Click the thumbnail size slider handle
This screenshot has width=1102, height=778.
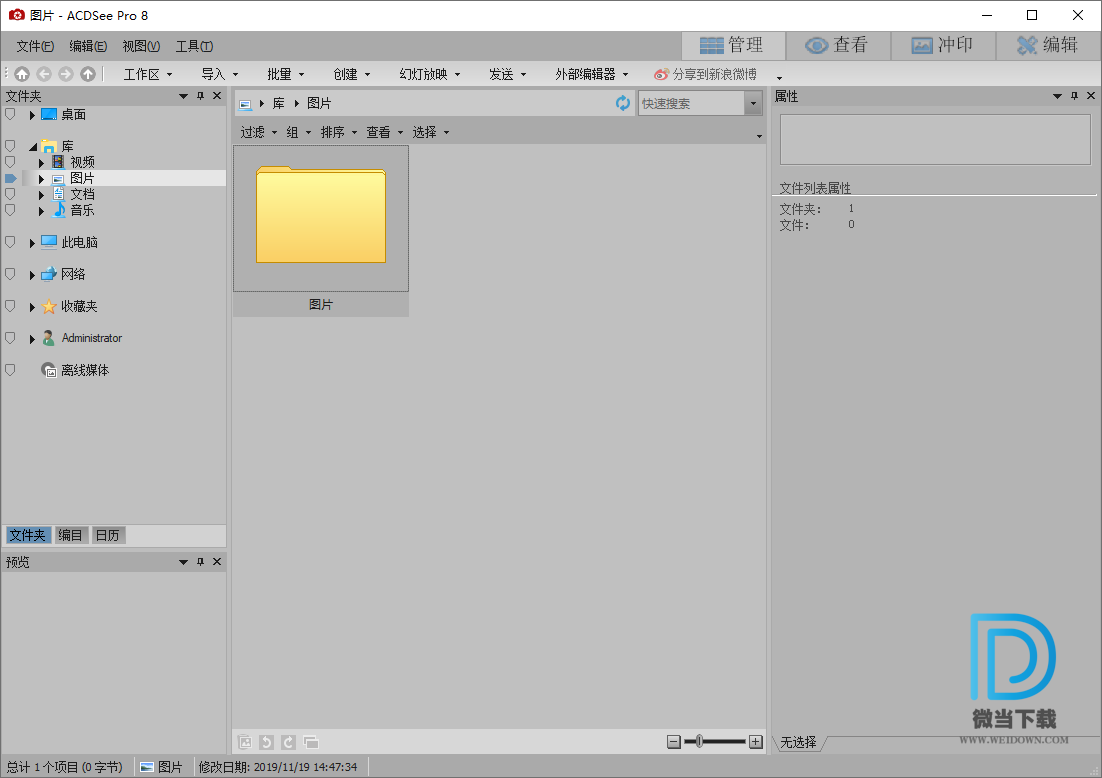(x=699, y=742)
